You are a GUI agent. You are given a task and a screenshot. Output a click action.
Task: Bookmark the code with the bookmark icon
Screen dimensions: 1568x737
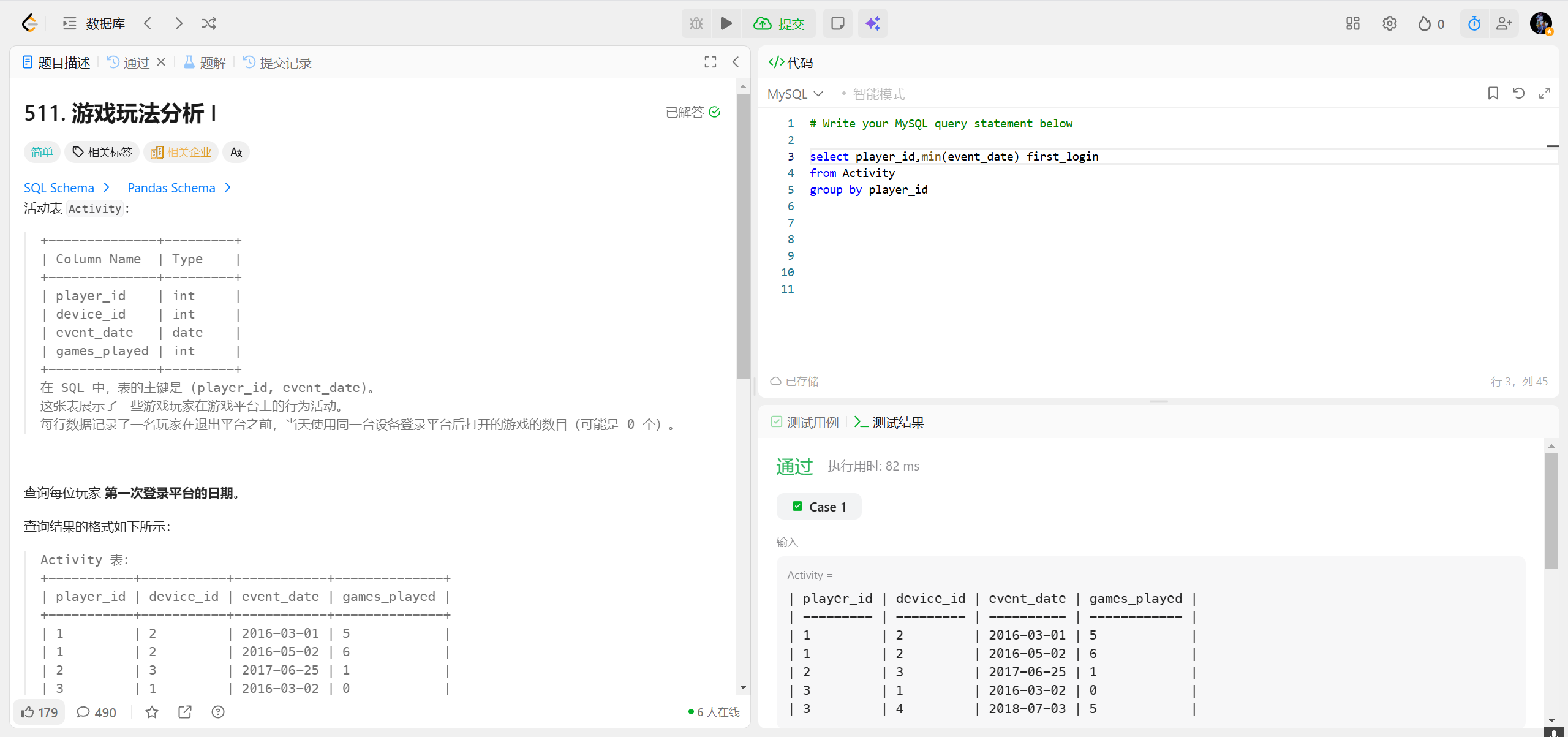(x=1493, y=93)
